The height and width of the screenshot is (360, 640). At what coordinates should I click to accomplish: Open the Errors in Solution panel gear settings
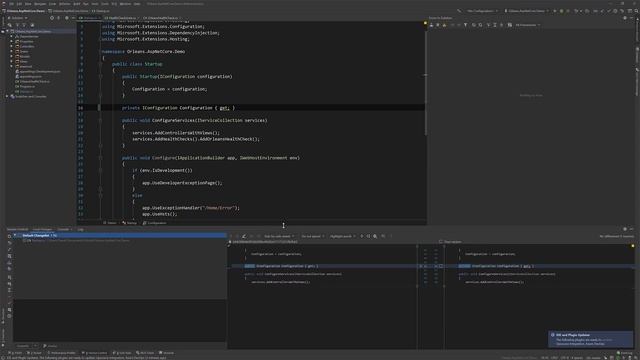point(625,18)
